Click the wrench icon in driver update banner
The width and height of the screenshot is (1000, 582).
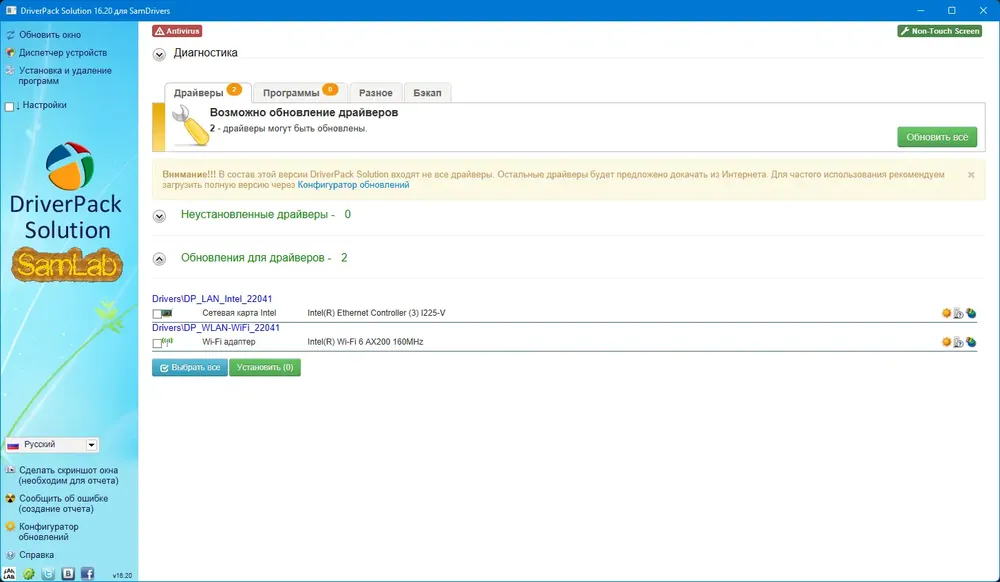(x=190, y=126)
